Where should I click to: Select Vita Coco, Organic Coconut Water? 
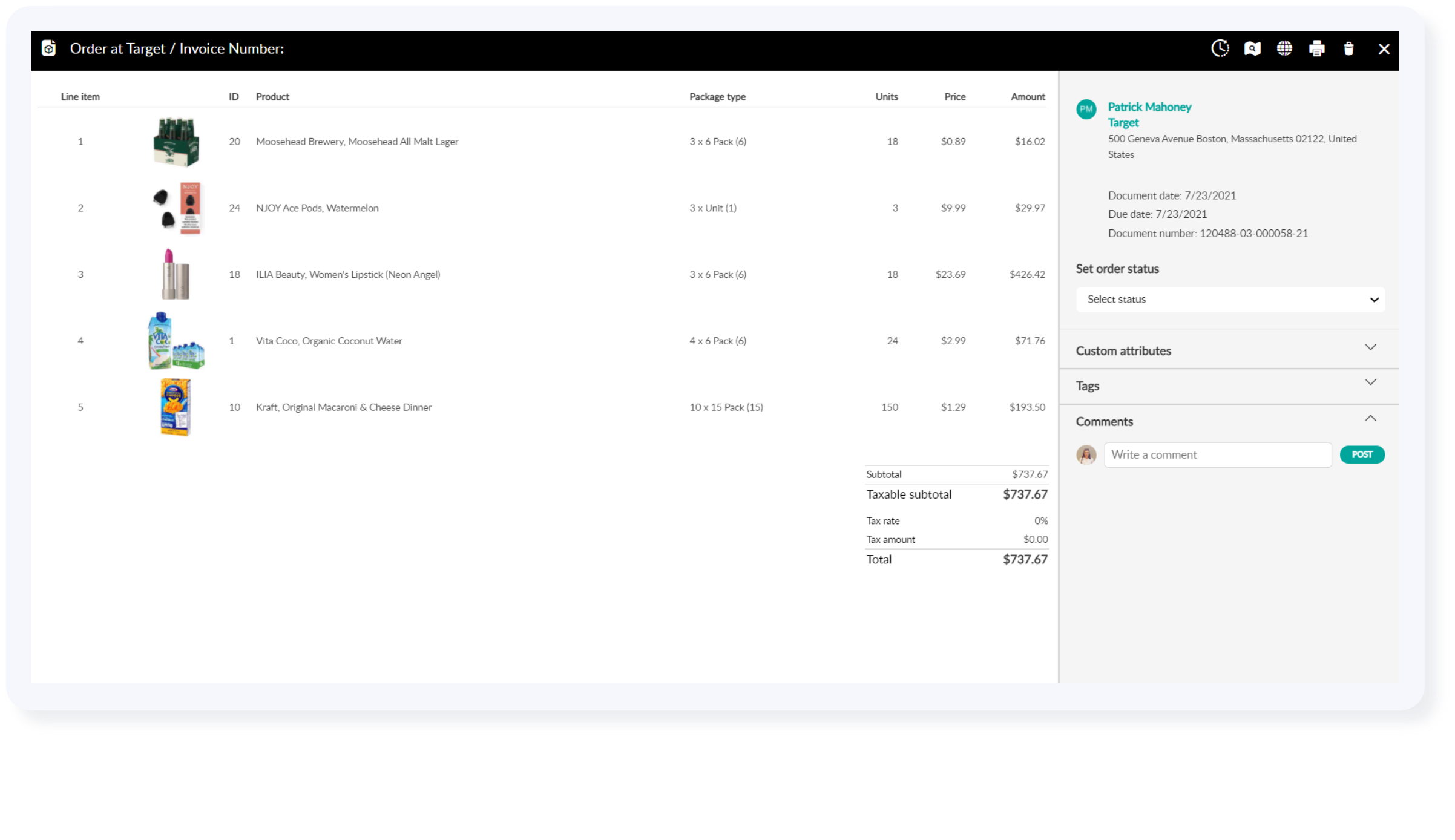(x=329, y=341)
